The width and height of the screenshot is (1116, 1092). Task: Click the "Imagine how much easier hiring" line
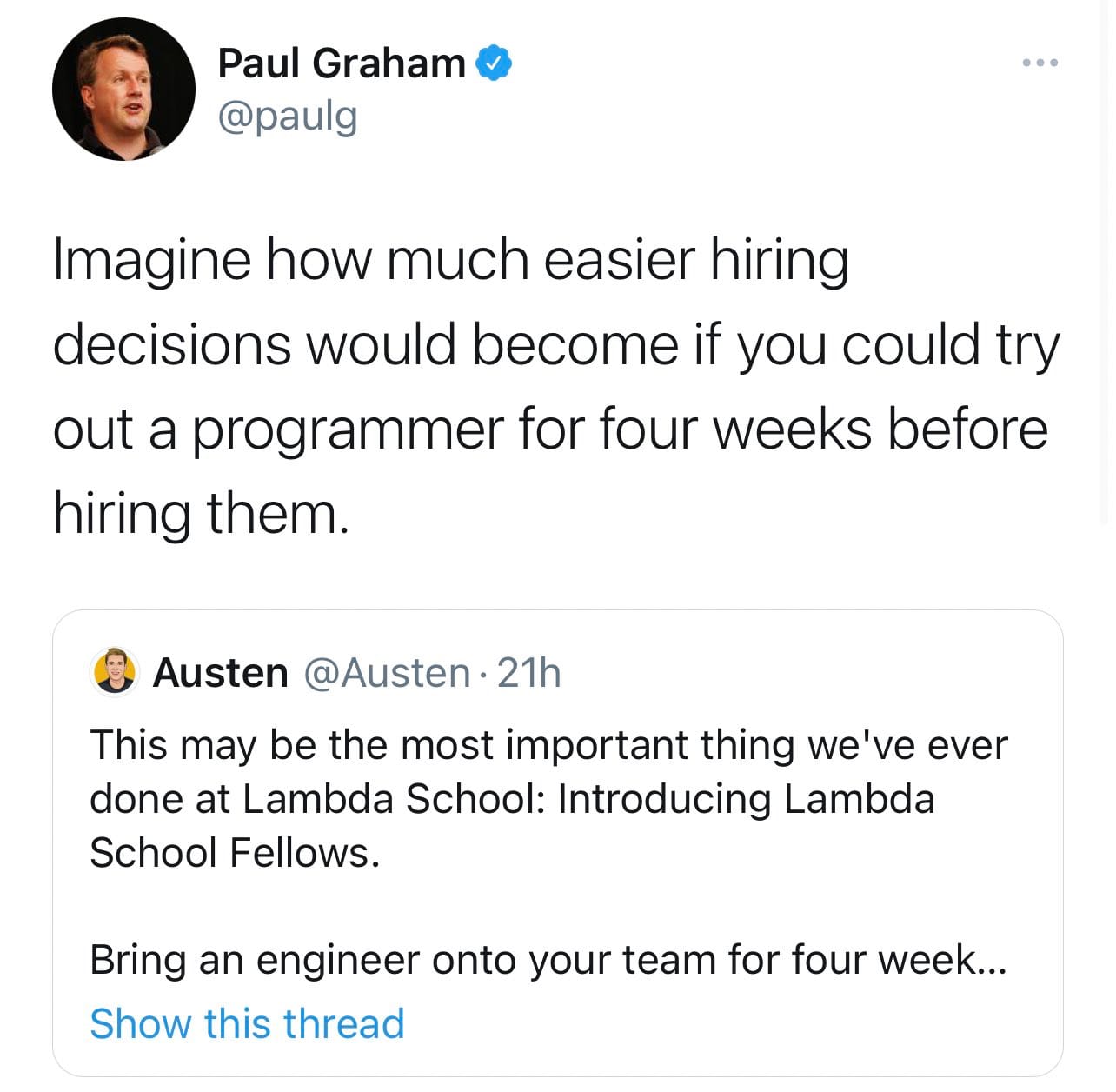pos(450,259)
